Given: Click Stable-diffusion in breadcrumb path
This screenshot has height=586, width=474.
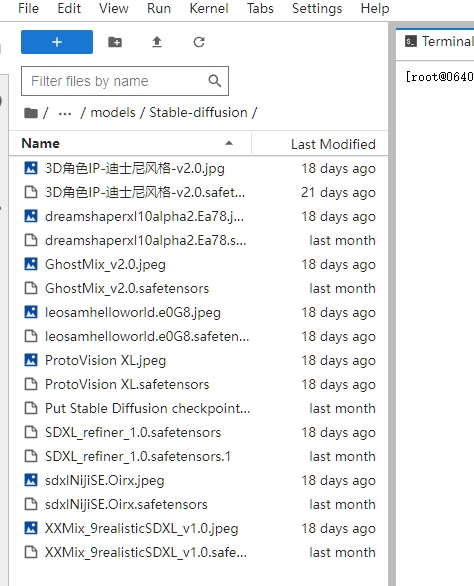Looking at the screenshot, I should point(198,112).
